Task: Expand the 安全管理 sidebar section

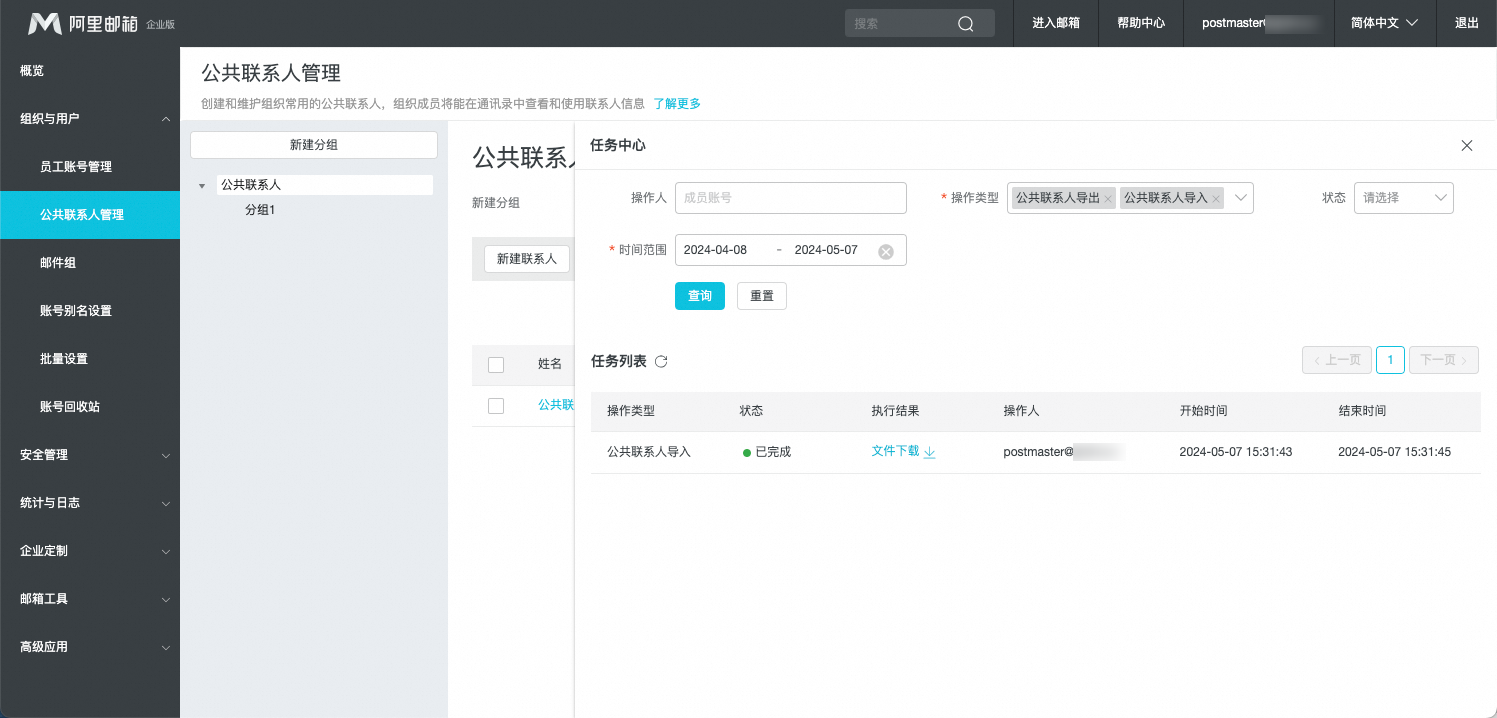Action: pos(90,455)
